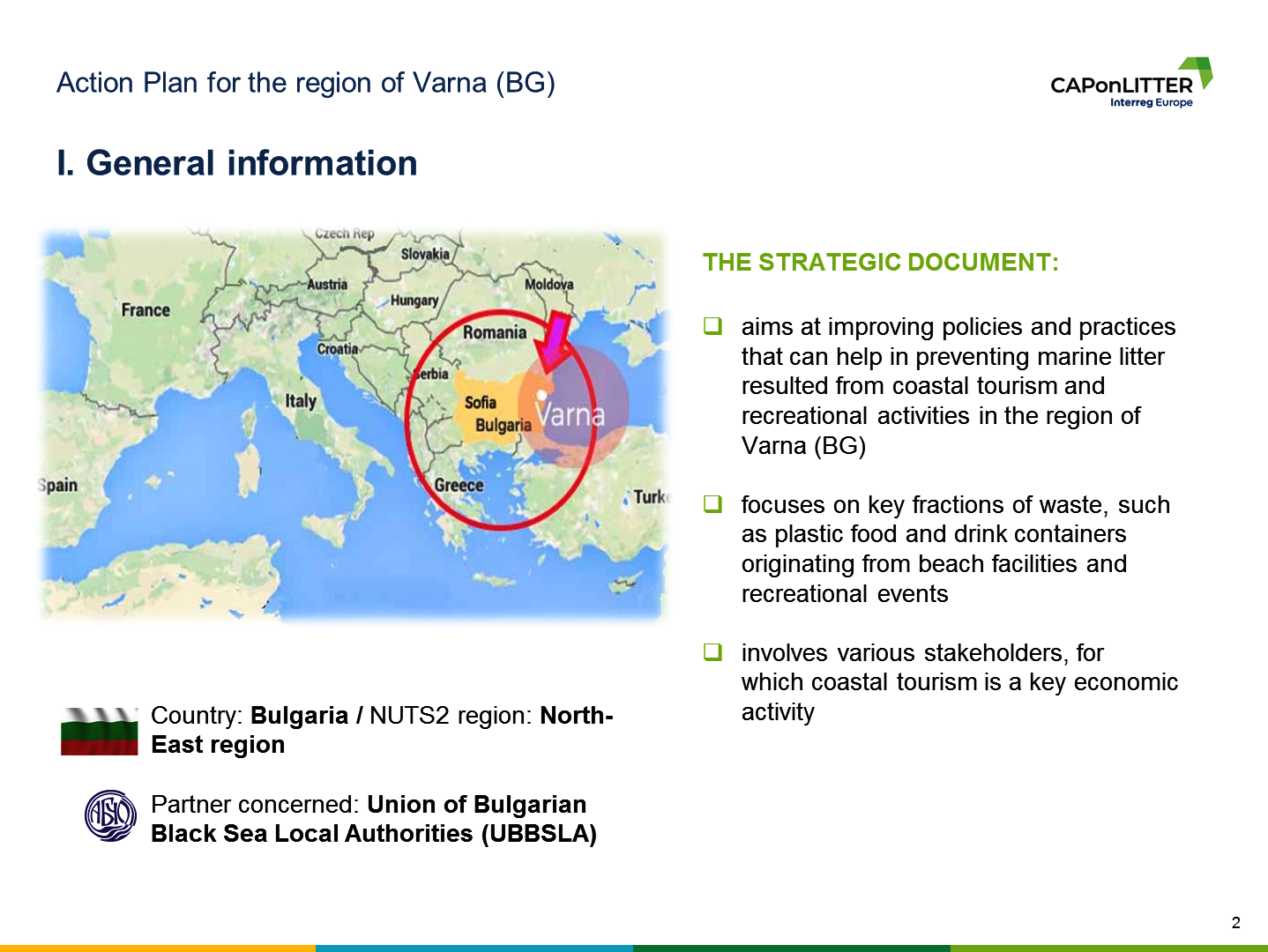
Task: Select the paragraph starting 'focuses on key fractions'
Action: pyautogui.click(x=956, y=549)
